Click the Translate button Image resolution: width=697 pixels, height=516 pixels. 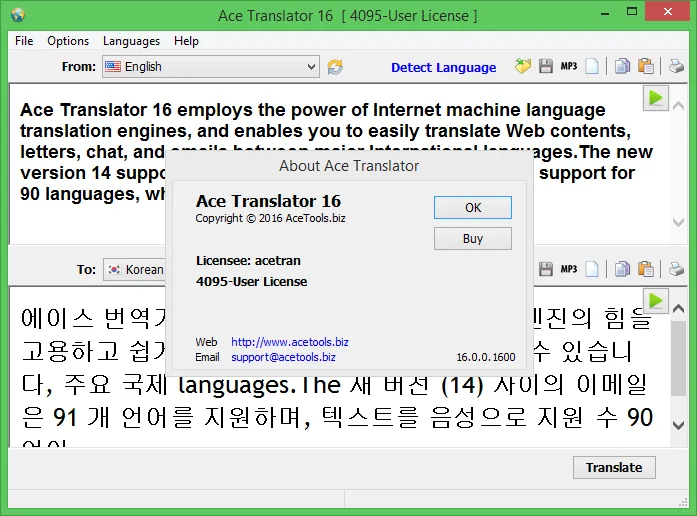click(614, 468)
